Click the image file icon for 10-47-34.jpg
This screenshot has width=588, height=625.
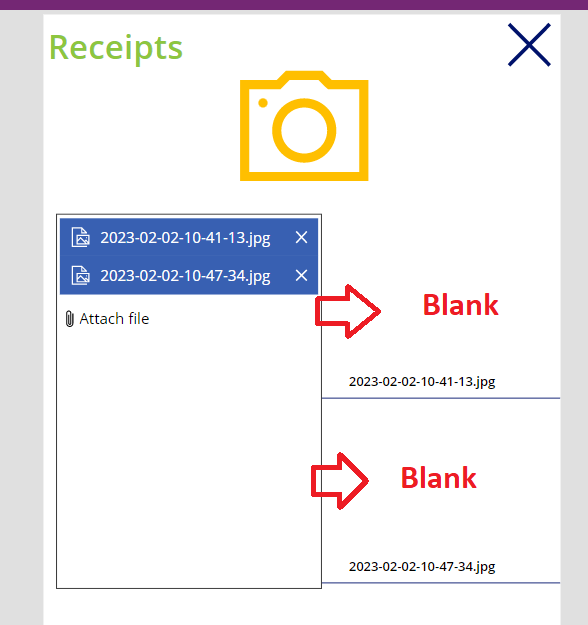(x=81, y=275)
